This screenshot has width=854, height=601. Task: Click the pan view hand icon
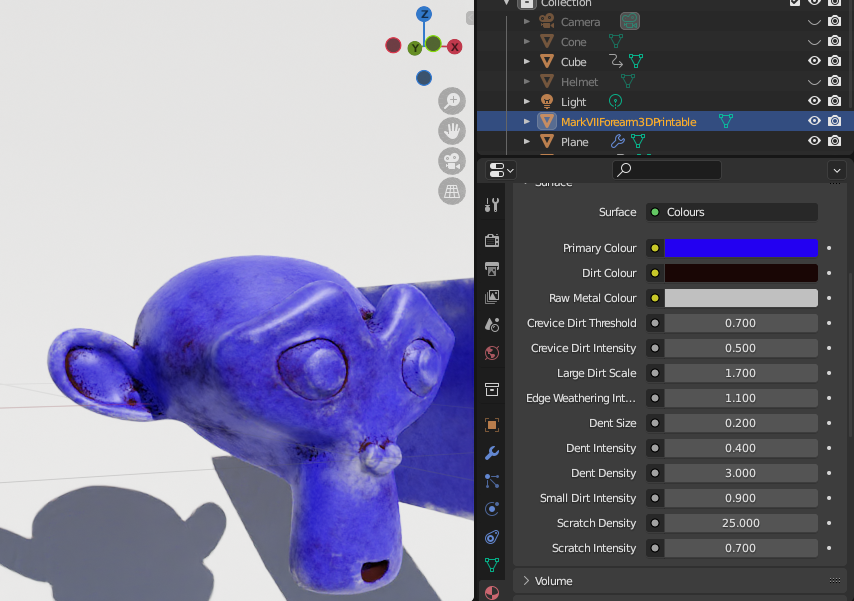click(452, 131)
